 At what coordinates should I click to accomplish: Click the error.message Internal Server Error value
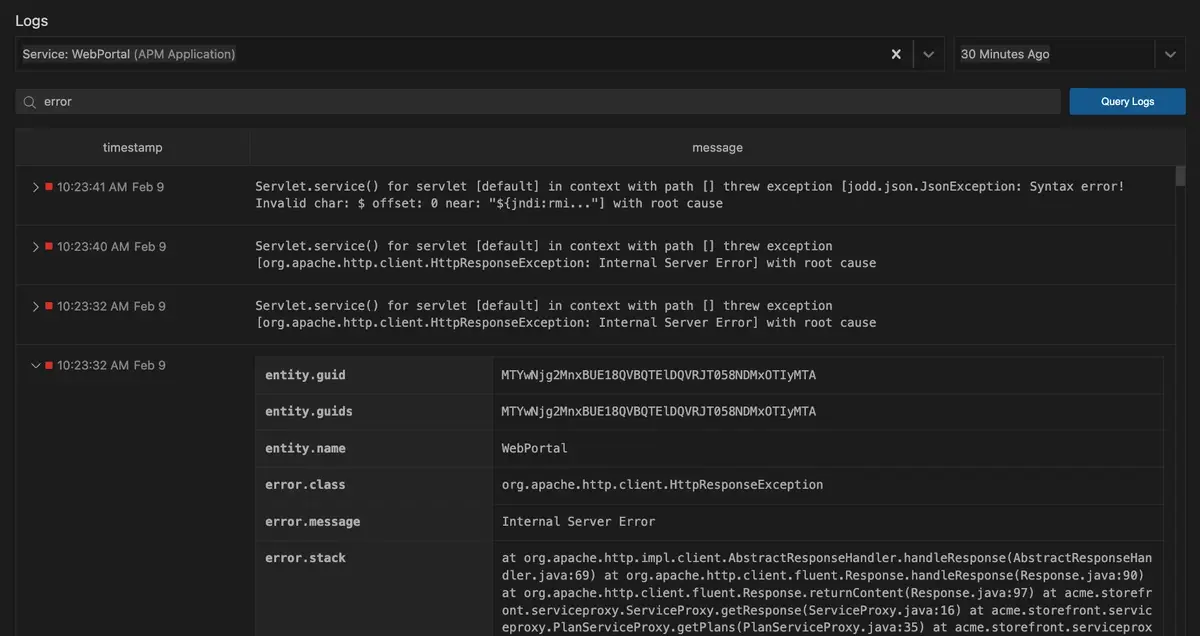[578, 521]
